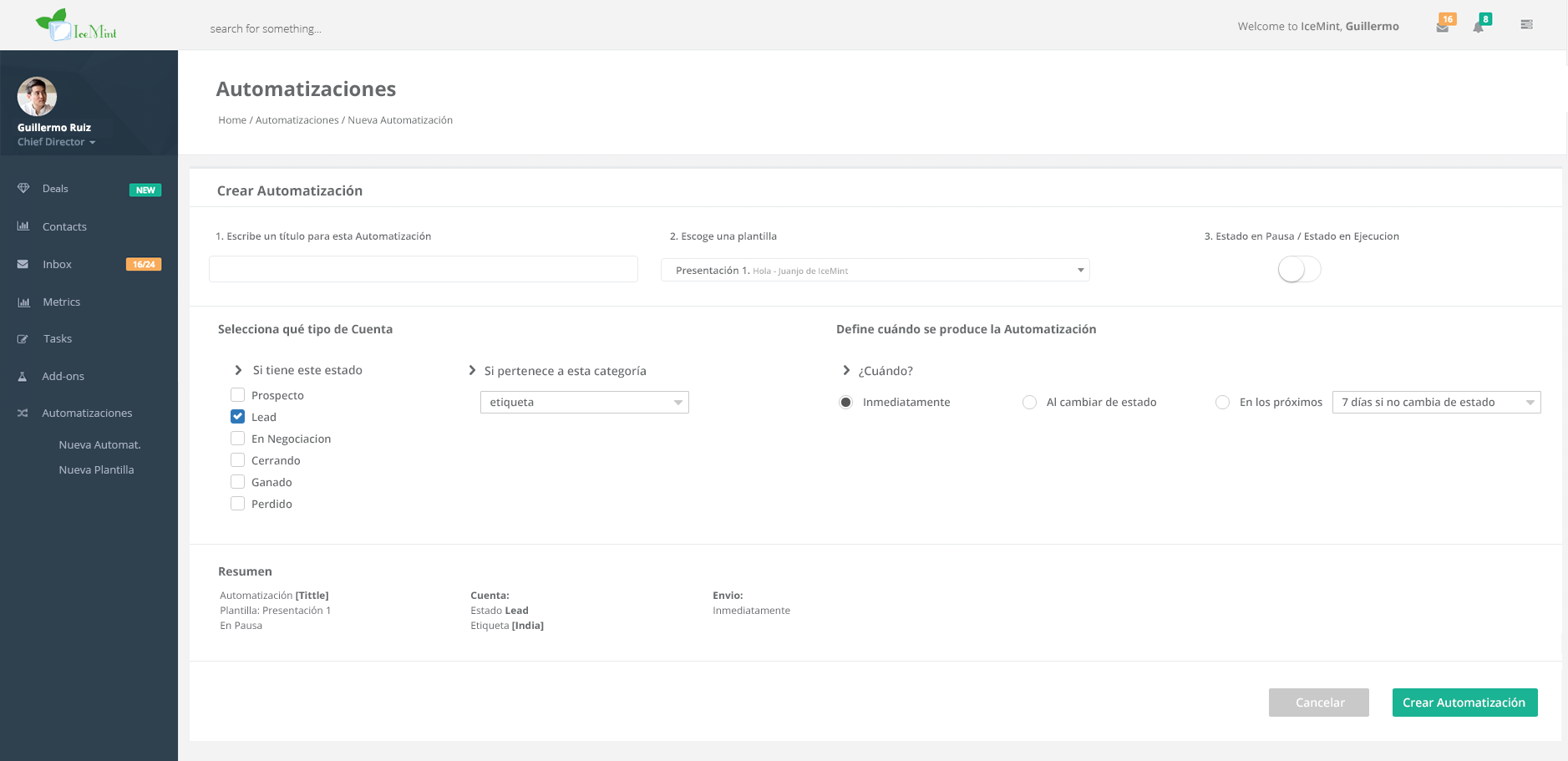Uncheck the Lead checkbox
Screen dimensions: 1568x761
pos(238,417)
